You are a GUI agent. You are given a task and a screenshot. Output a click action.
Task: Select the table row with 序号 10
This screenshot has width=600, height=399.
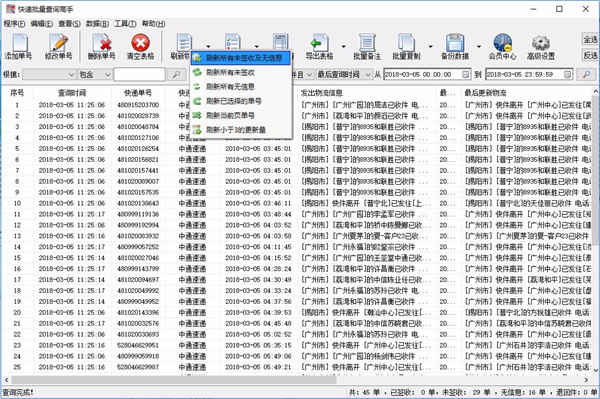point(298,203)
